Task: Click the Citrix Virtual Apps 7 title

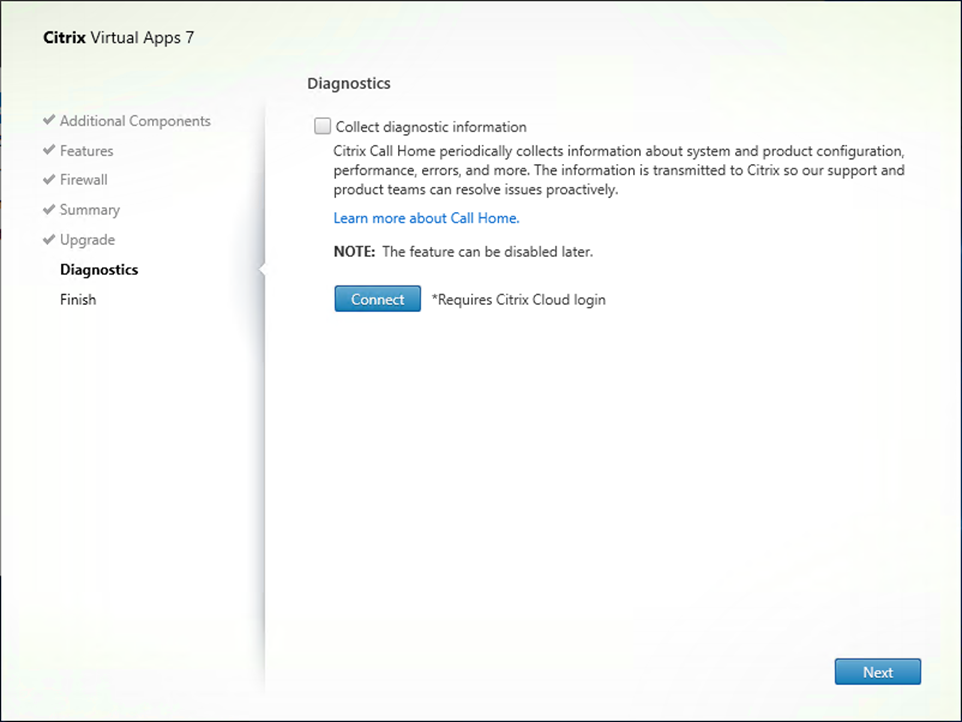Action: 118,38
